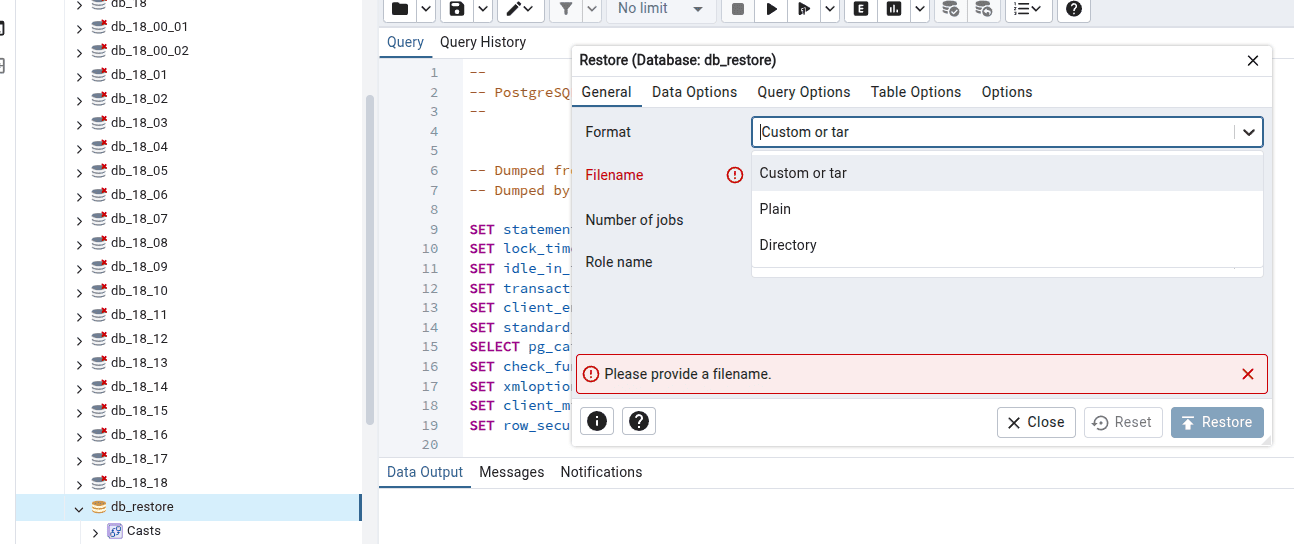The image size is (1294, 544).
Task: Select db_18_00_01 in the tree
Action: (x=149, y=26)
